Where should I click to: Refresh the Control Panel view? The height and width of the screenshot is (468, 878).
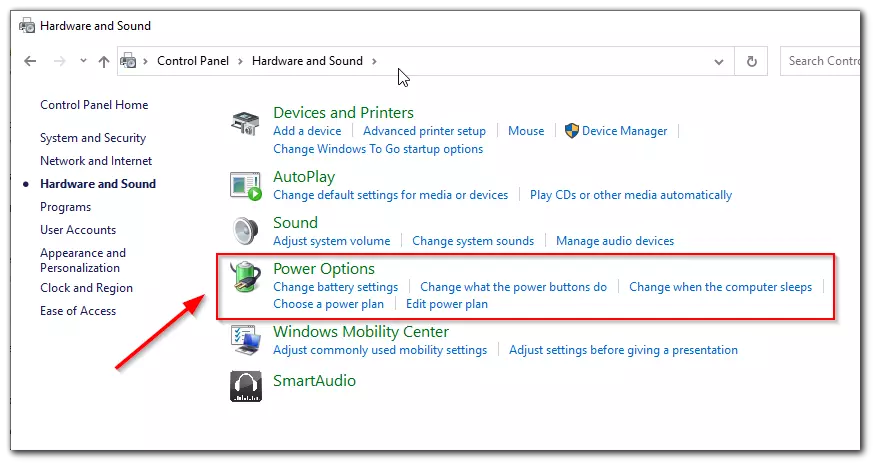(751, 61)
